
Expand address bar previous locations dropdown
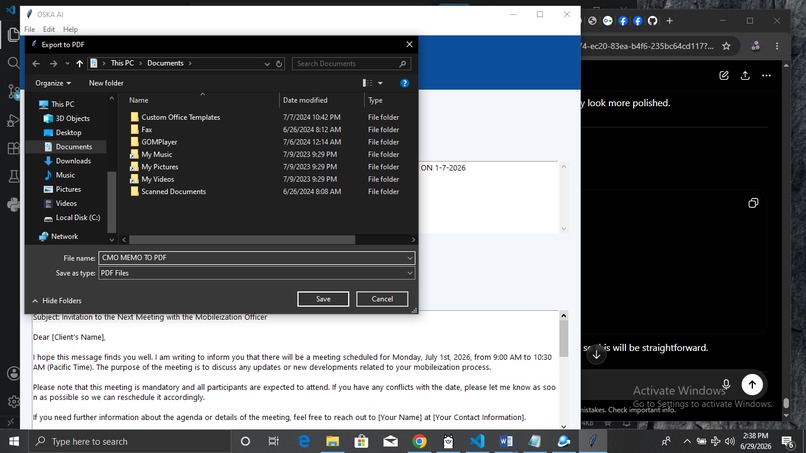[267, 64]
